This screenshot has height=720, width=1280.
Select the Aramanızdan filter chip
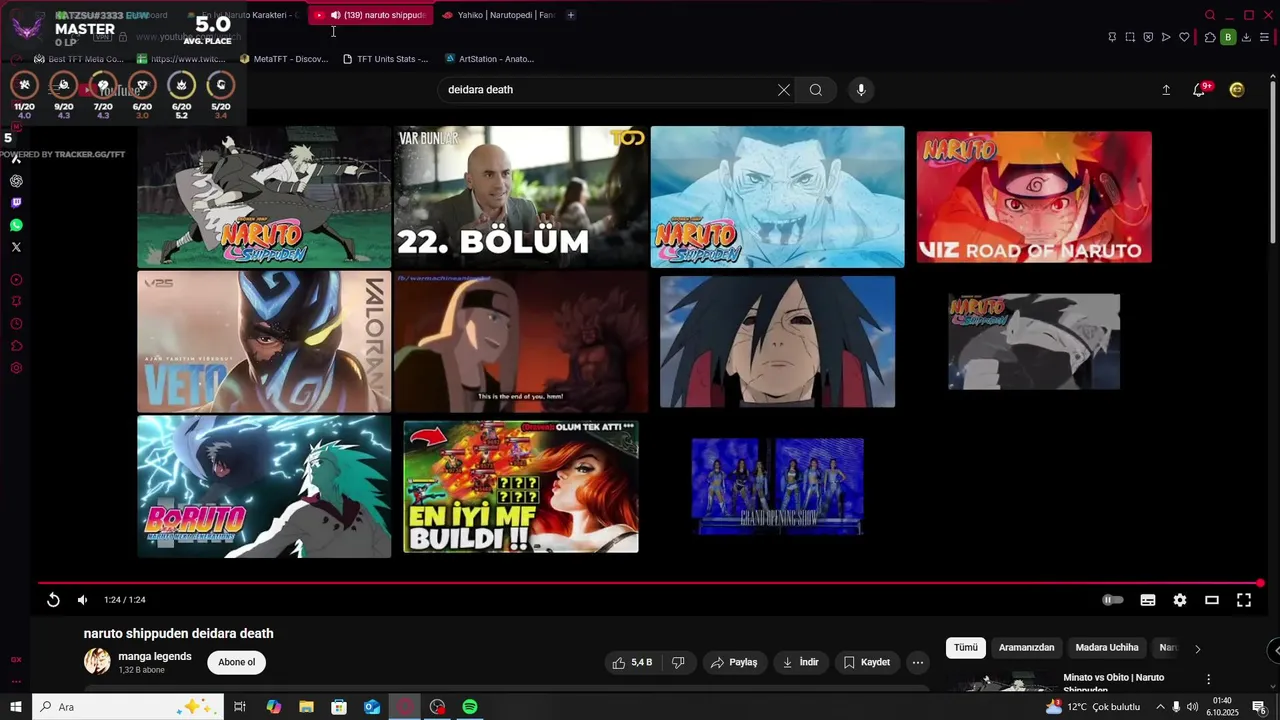tap(1026, 648)
